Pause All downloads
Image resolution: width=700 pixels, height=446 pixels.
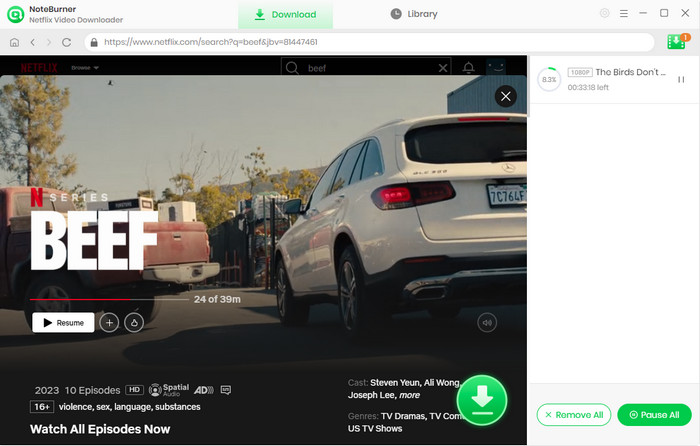click(654, 415)
